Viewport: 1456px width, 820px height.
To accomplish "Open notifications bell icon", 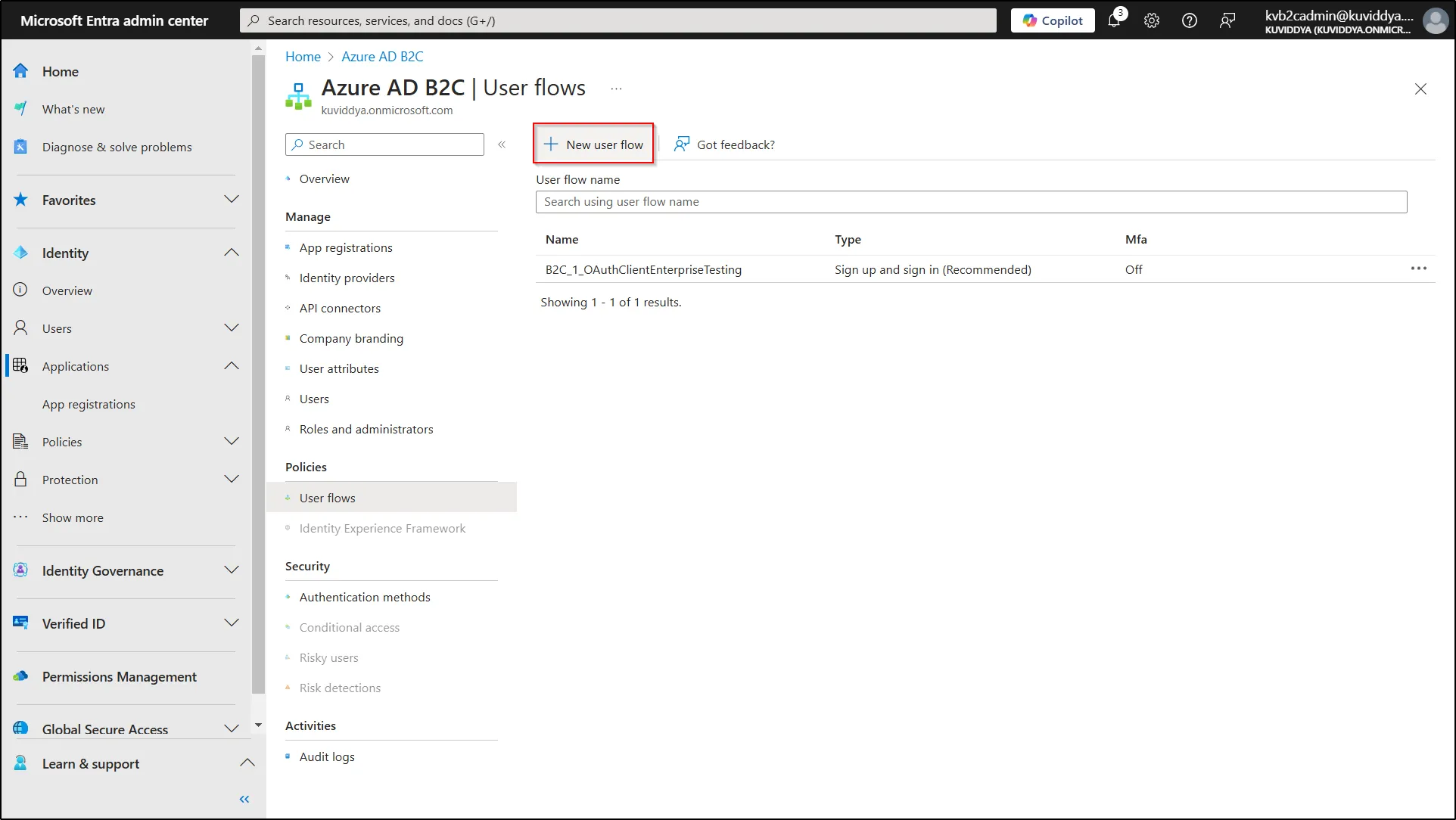I will click(x=1114, y=20).
